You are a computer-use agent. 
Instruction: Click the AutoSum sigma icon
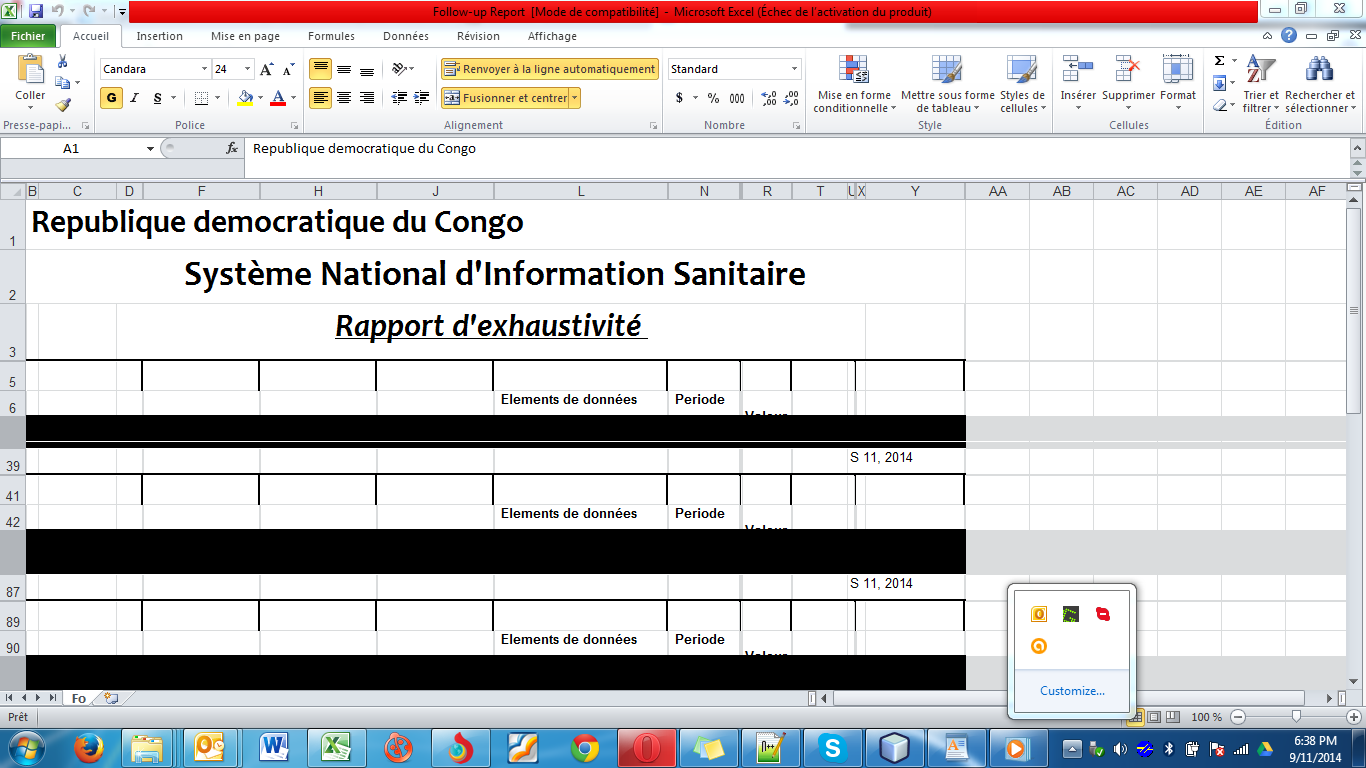1219,61
